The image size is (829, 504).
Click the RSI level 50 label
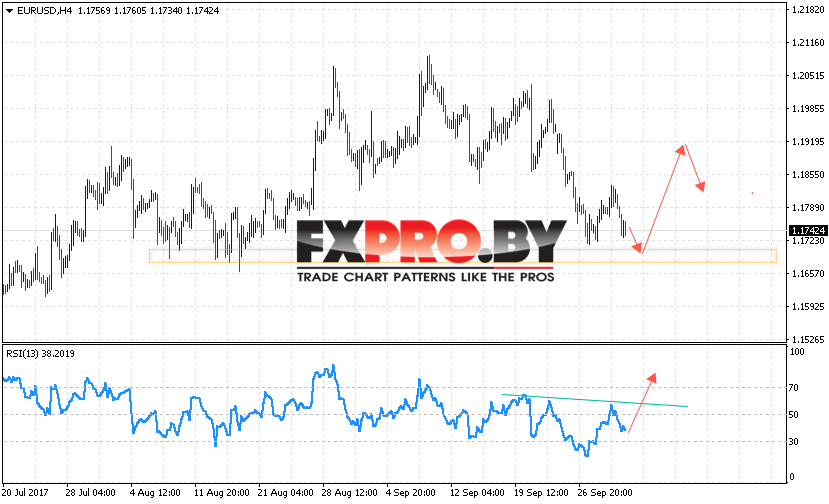click(794, 415)
